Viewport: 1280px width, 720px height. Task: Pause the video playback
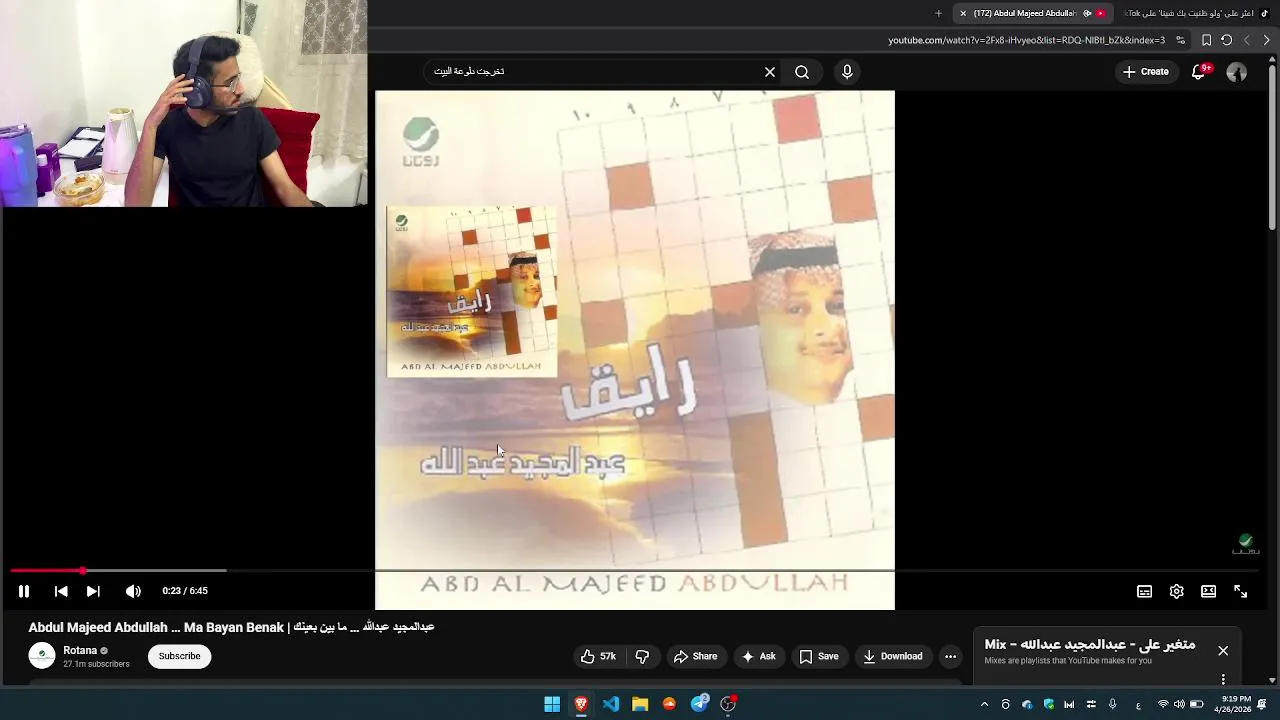[24, 591]
